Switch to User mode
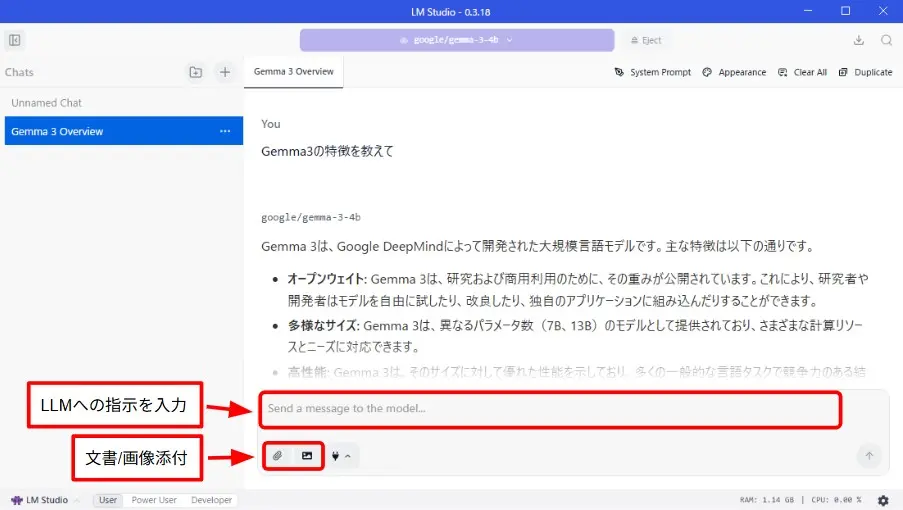 pyautogui.click(x=108, y=500)
